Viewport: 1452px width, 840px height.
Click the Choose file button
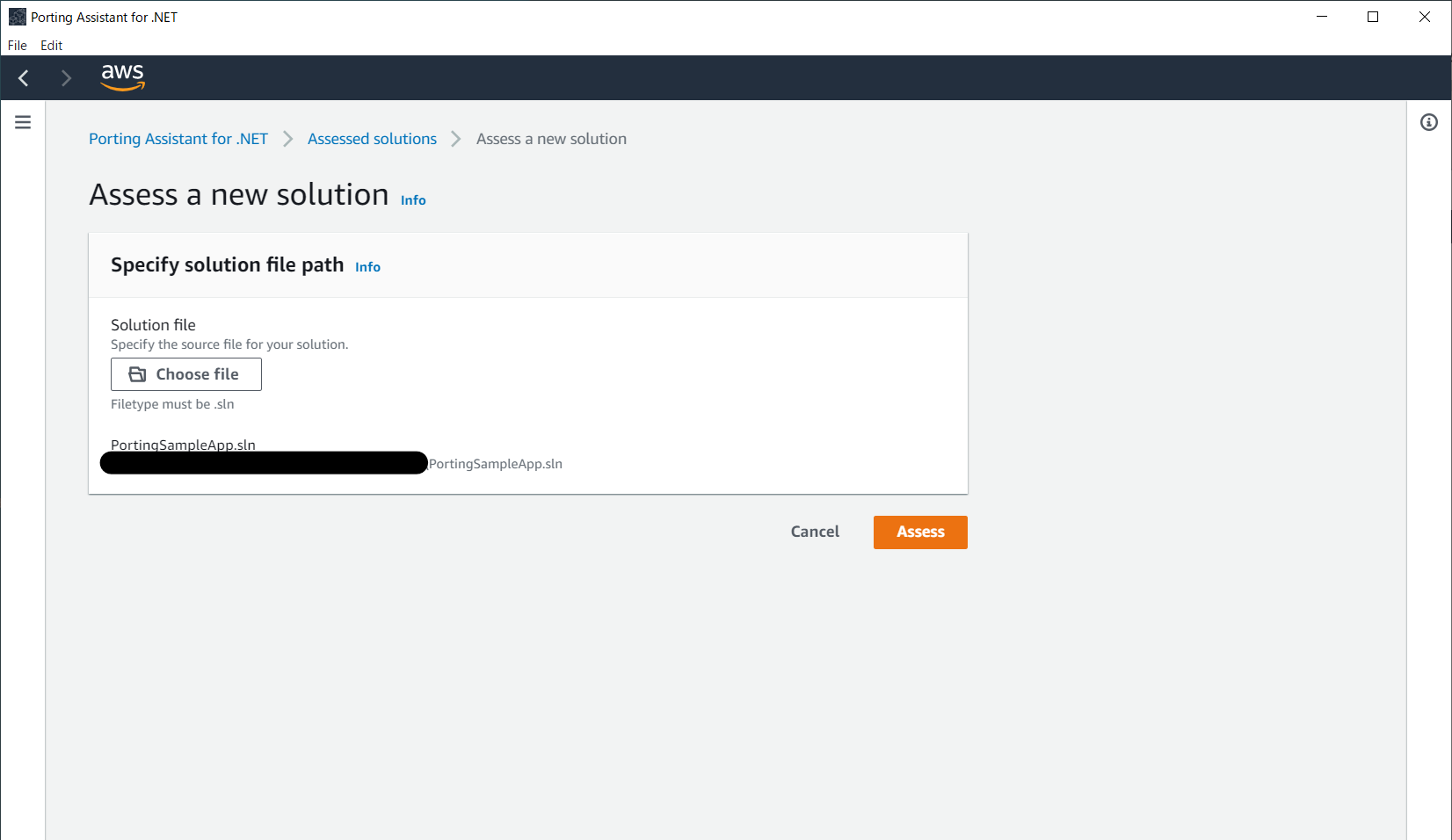coord(186,374)
